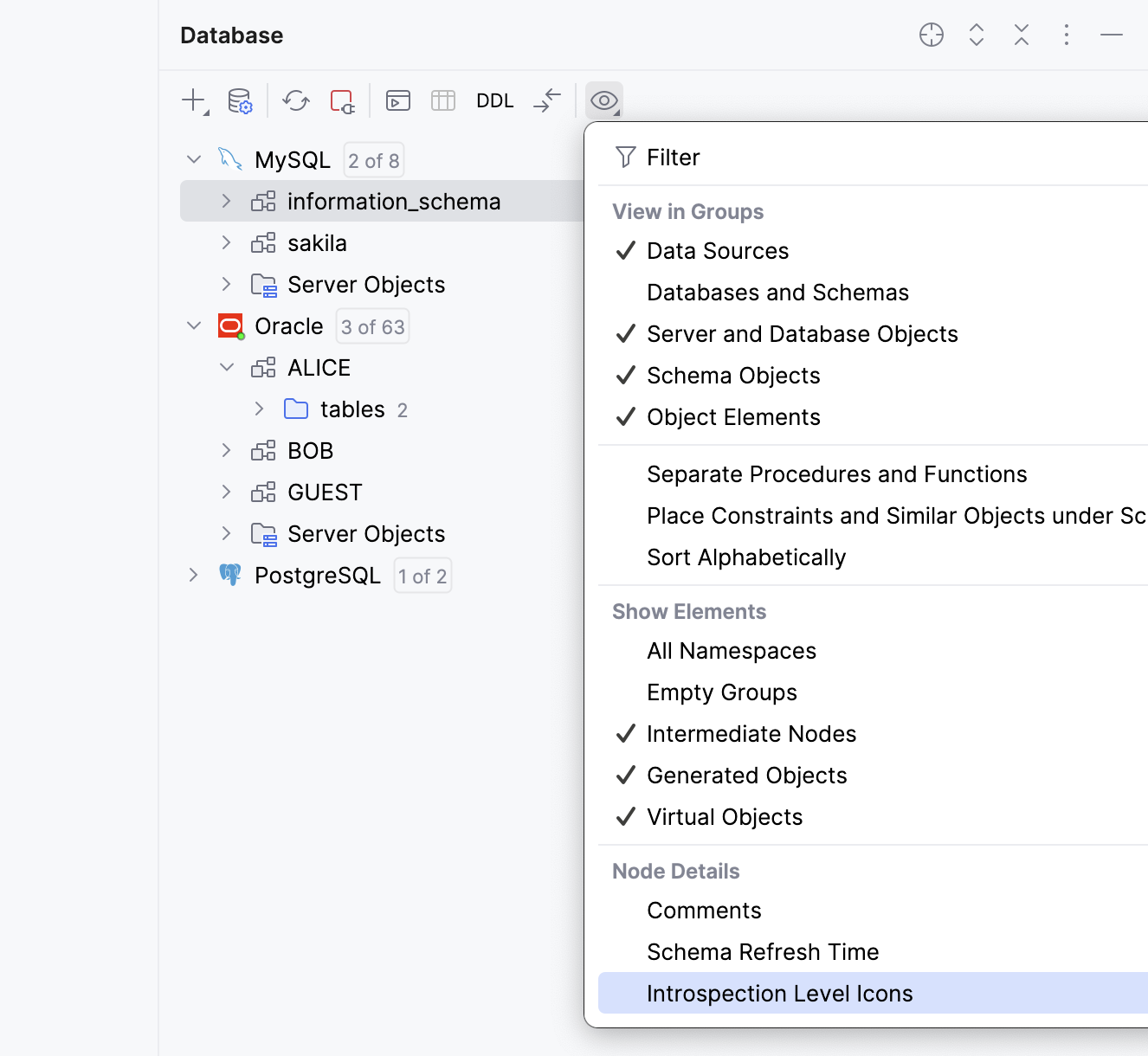Click the Filter option in popup
Viewport: 1148px width, 1056px height.
point(673,158)
